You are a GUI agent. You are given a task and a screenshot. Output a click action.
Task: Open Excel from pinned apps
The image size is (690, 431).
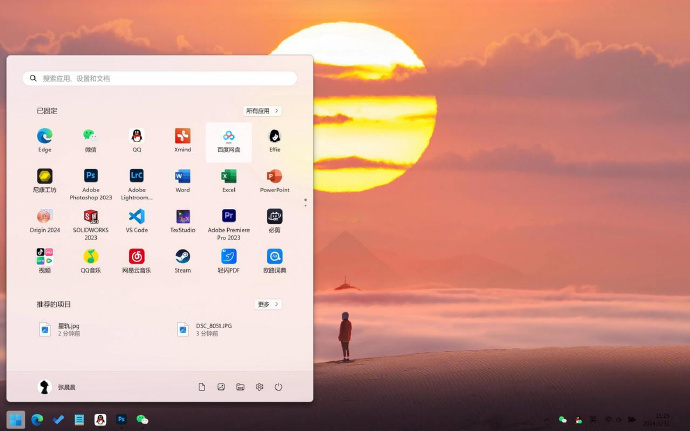click(229, 176)
